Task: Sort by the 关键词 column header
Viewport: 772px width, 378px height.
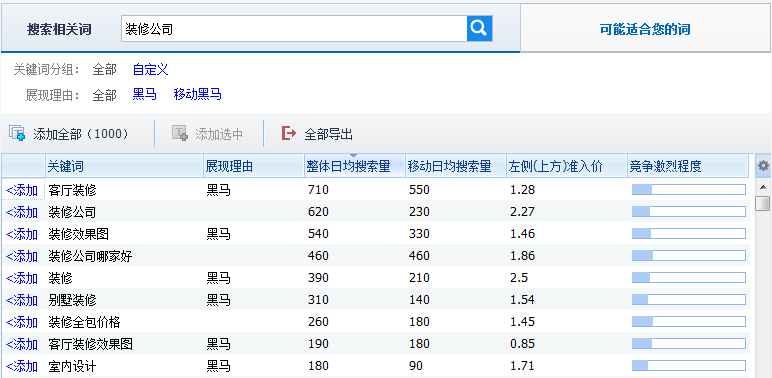Action: click(x=124, y=166)
